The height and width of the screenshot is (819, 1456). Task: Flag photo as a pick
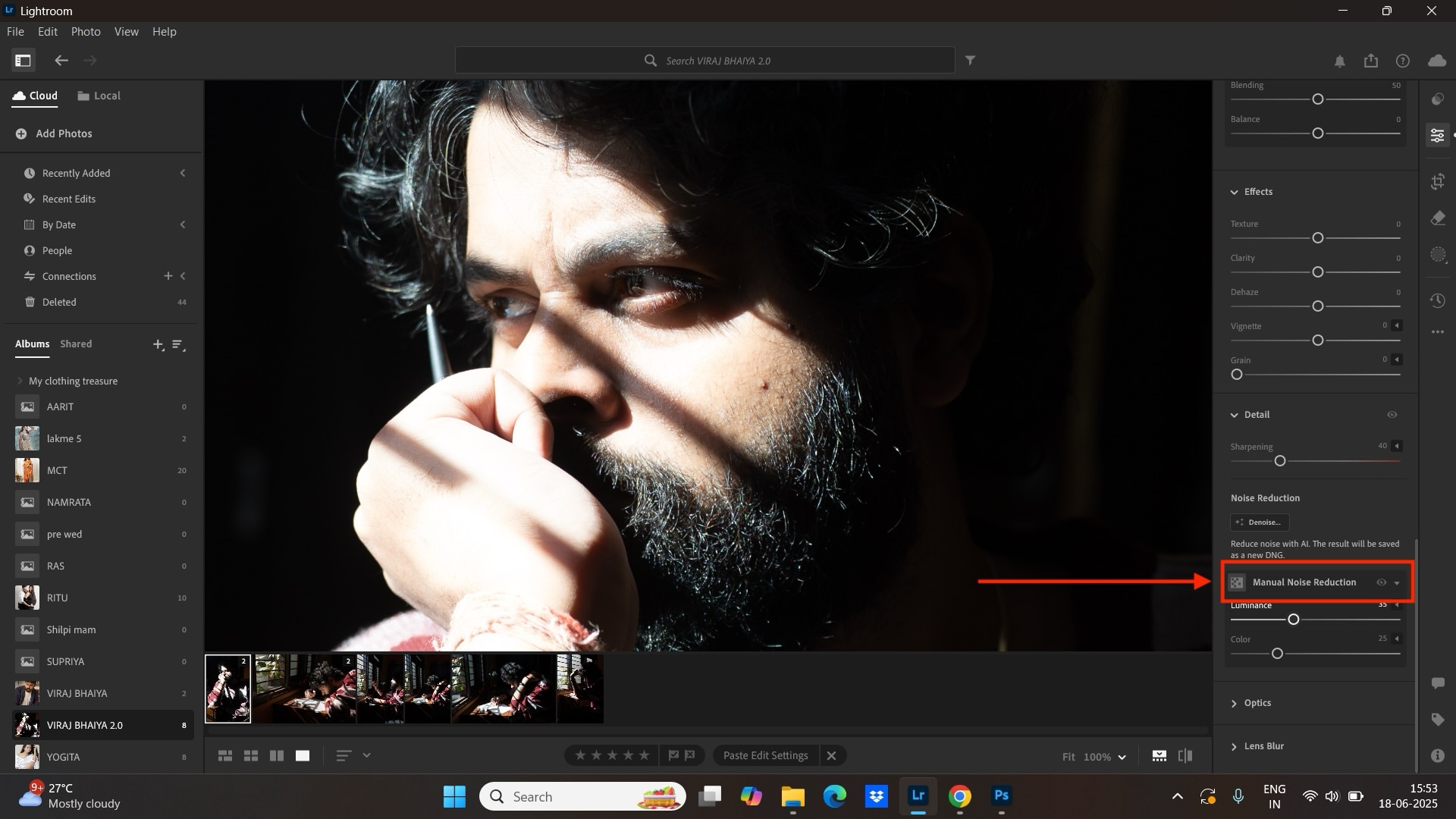tap(673, 755)
